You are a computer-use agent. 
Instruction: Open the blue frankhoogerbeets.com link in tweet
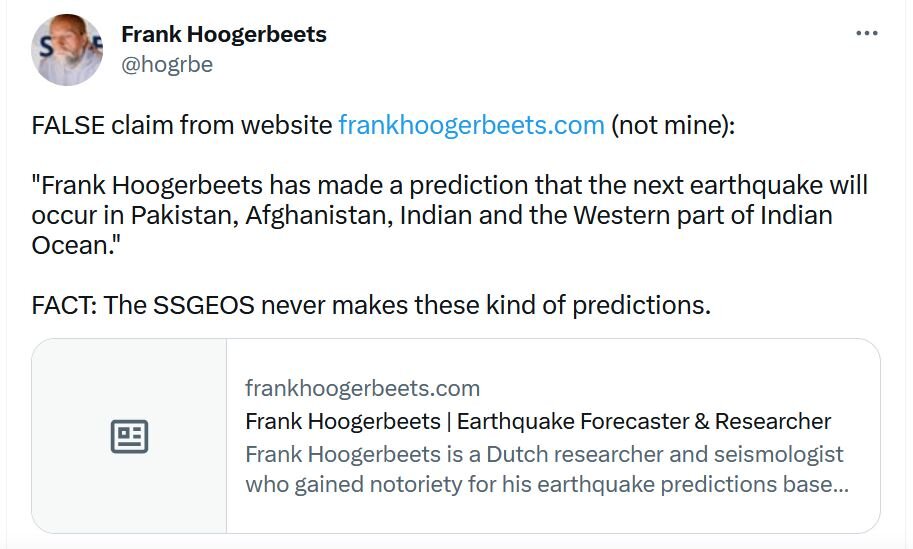click(x=471, y=126)
